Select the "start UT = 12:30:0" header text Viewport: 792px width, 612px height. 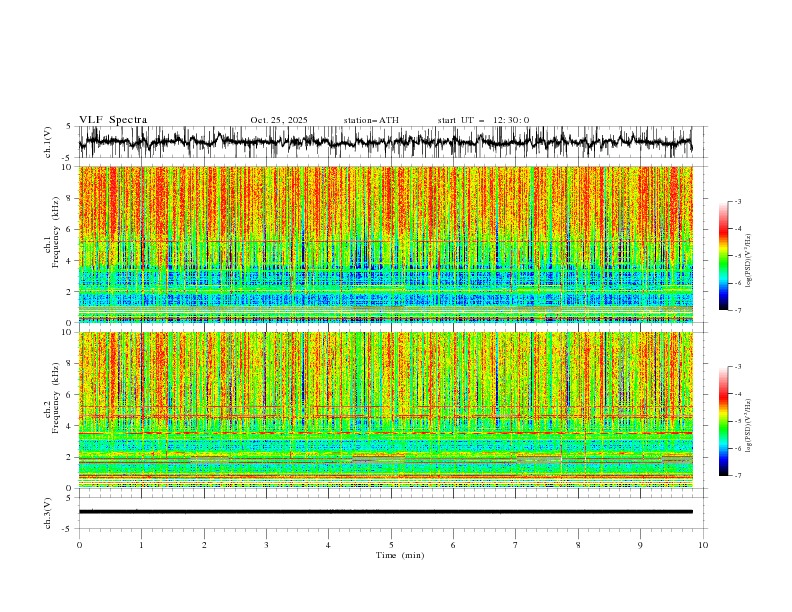(x=483, y=120)
